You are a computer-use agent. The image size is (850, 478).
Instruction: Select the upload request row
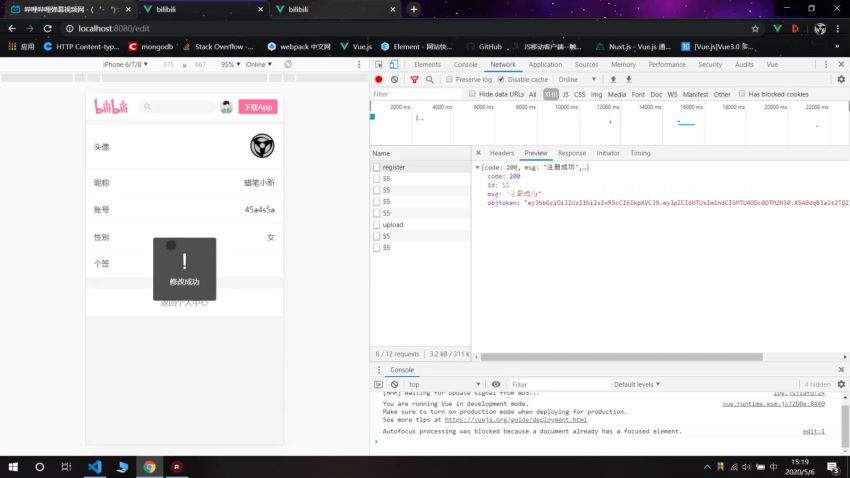tap(421, 224)
